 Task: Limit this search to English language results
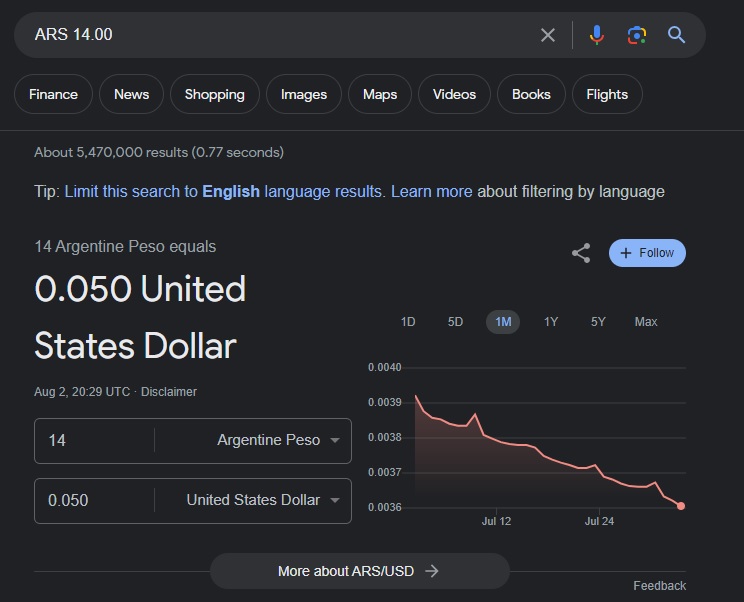(x=223, y=192)
